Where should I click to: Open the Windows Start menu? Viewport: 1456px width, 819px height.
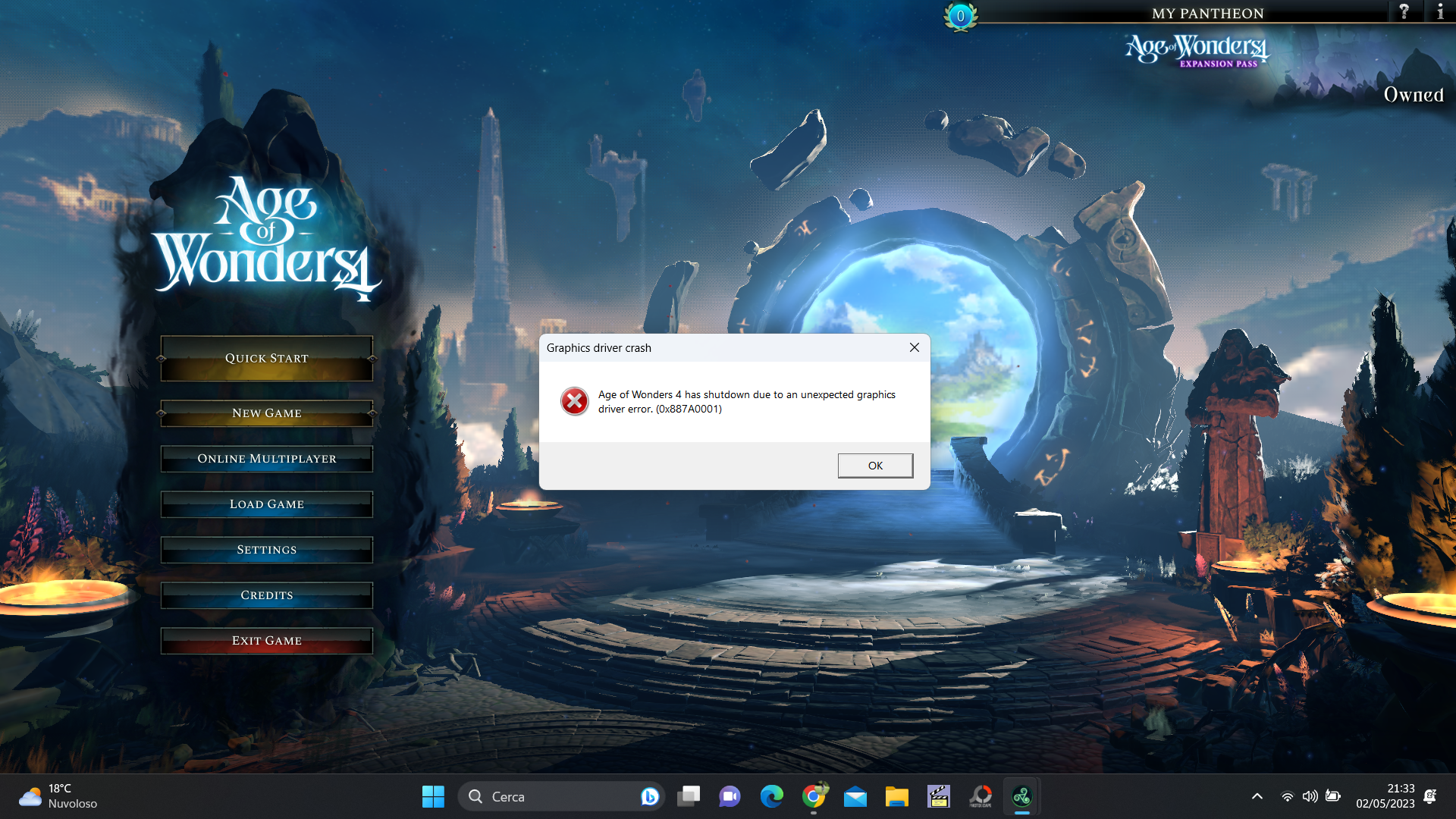coord(433,796)
